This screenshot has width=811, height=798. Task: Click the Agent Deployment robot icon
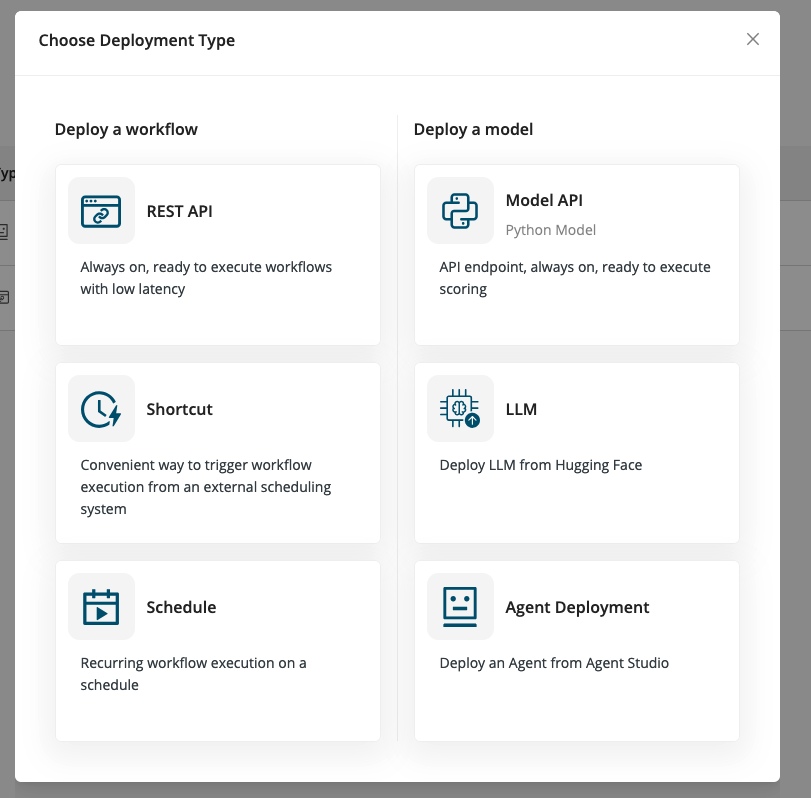pos(460,607)
